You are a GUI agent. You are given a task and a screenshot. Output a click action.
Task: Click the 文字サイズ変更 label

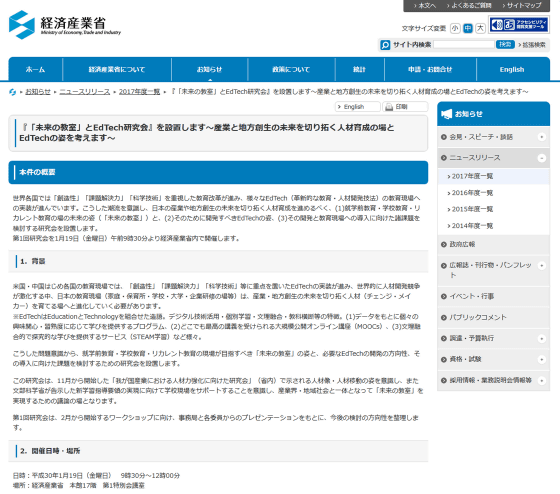[424, 29]
